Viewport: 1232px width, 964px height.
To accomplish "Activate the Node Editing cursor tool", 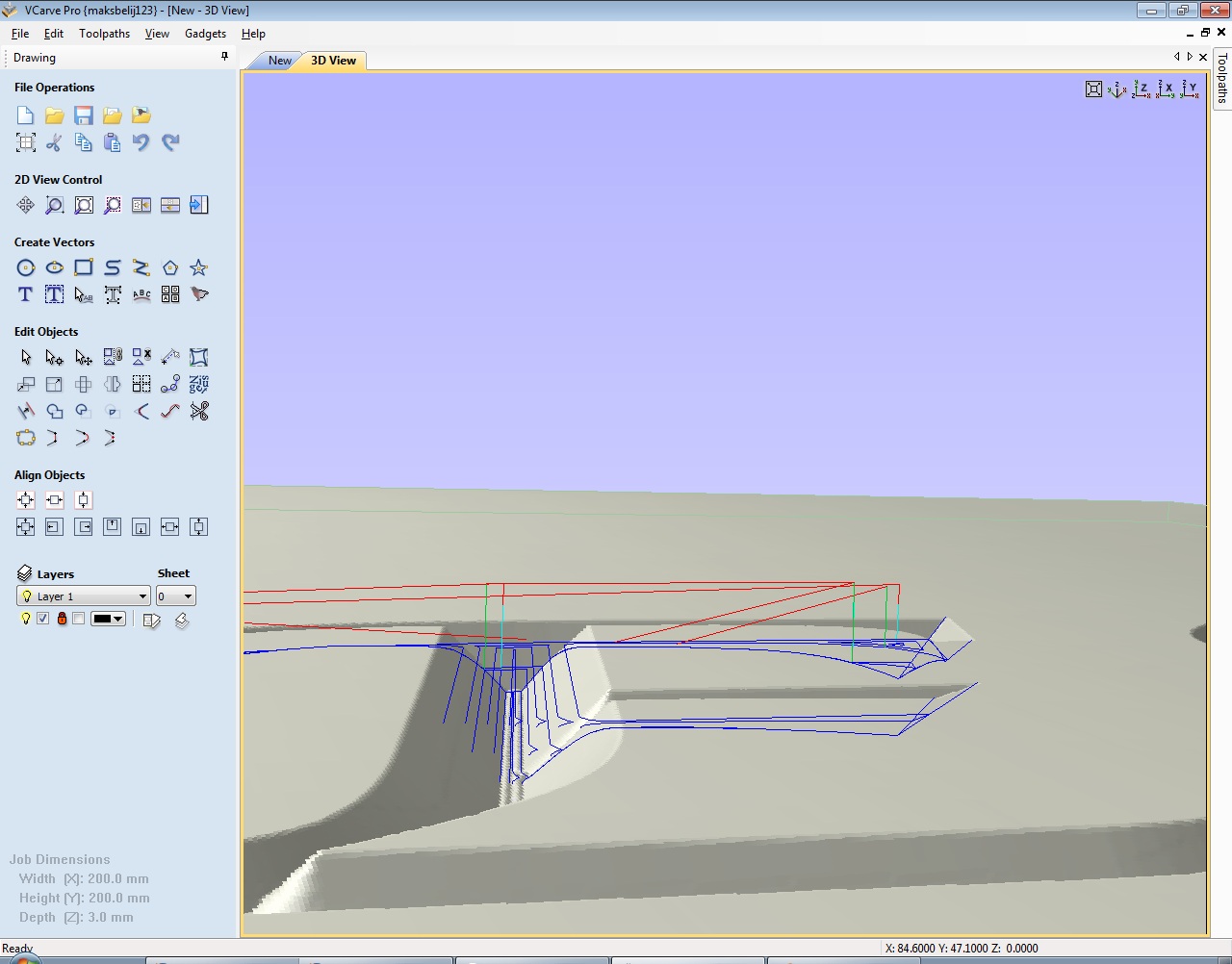I will 55,357.
